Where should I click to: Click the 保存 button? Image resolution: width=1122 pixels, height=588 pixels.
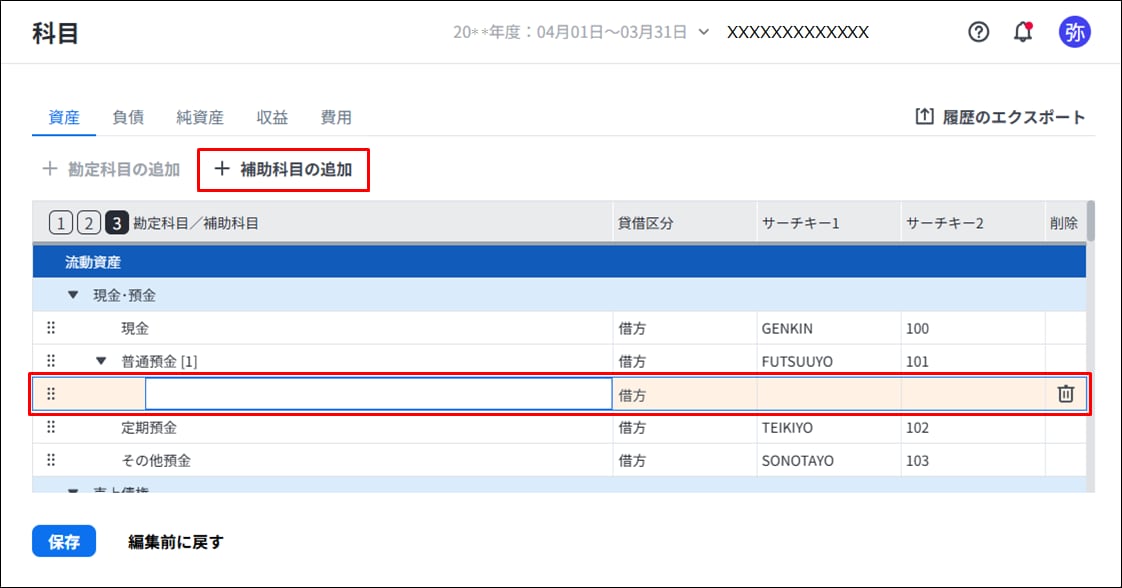click(x=64, y=541)
